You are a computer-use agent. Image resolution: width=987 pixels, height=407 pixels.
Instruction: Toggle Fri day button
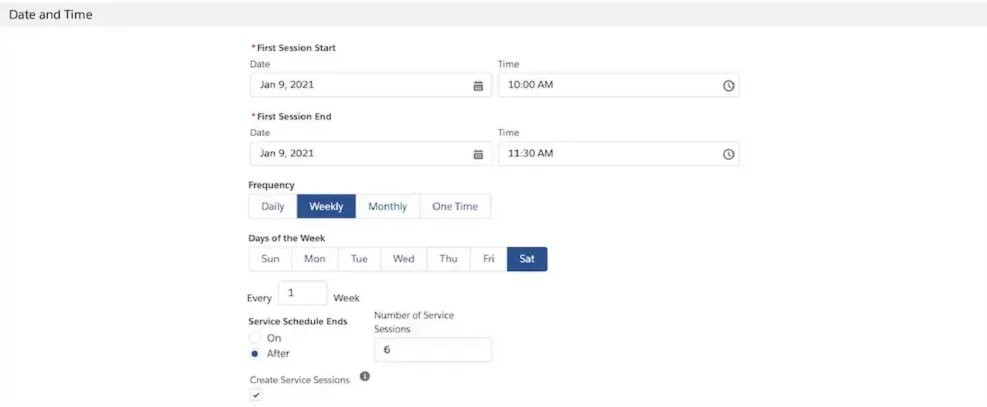tap(488, 259)
